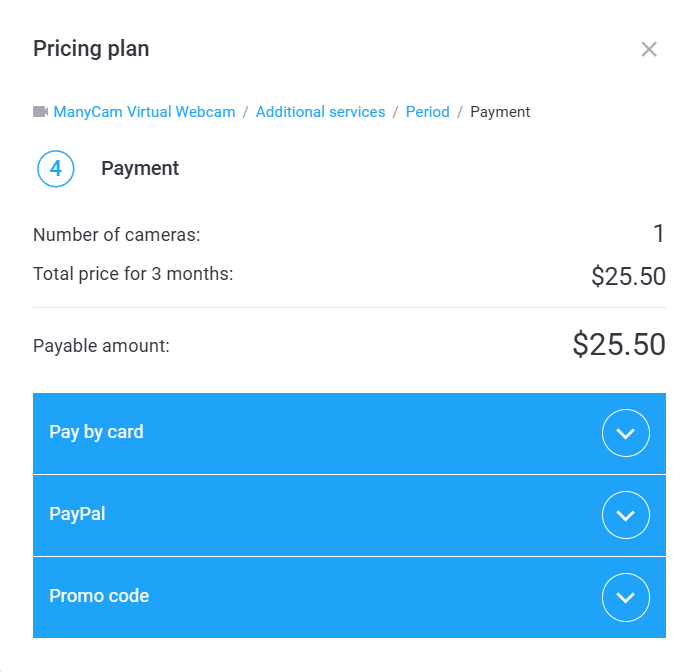Screen dimensions: 695x672
Task: Click the Payment breadcrumb item
Action: click(x=500, y=112)
